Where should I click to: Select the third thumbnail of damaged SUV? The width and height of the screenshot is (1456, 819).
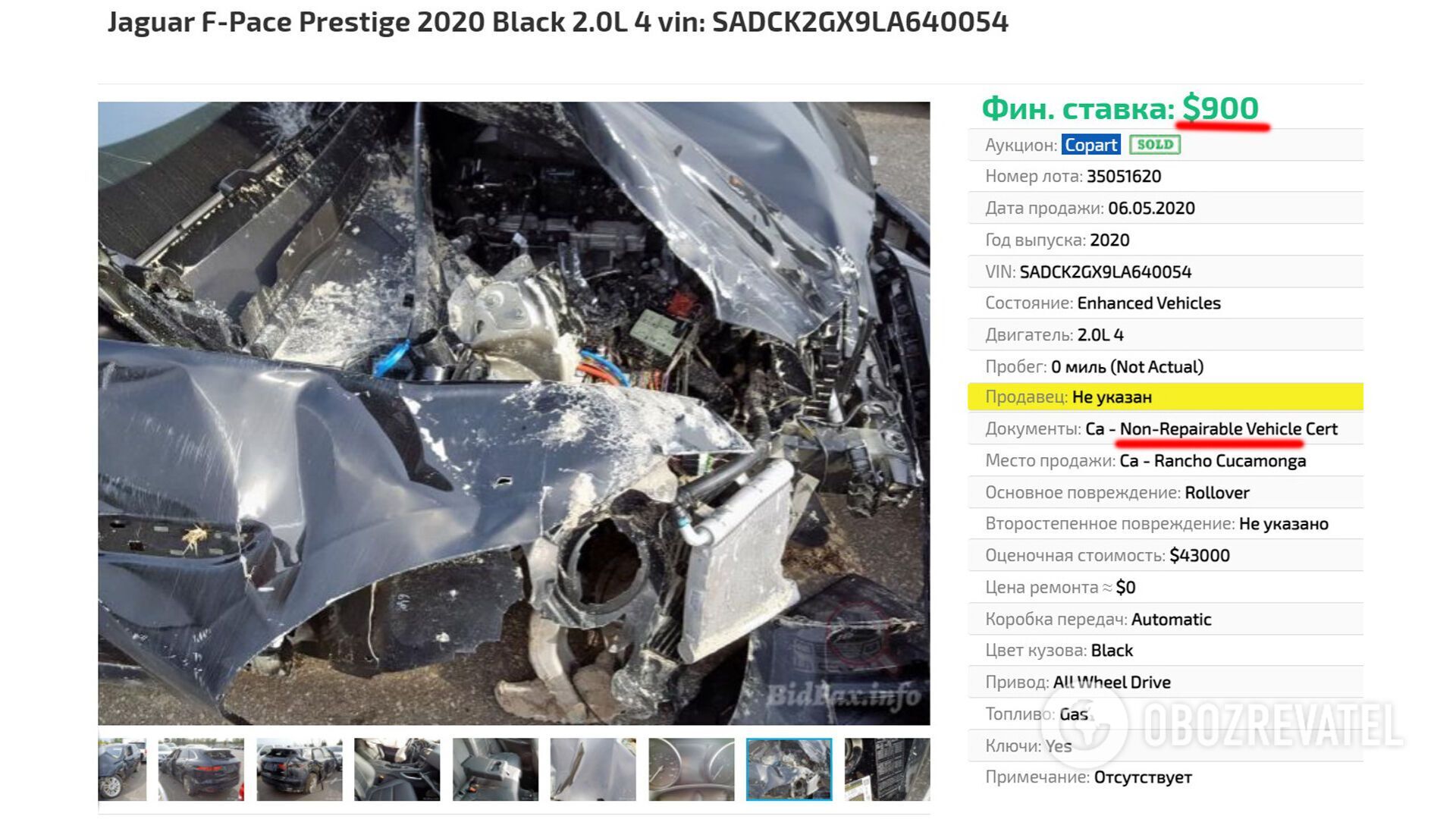tap(299, 769)
